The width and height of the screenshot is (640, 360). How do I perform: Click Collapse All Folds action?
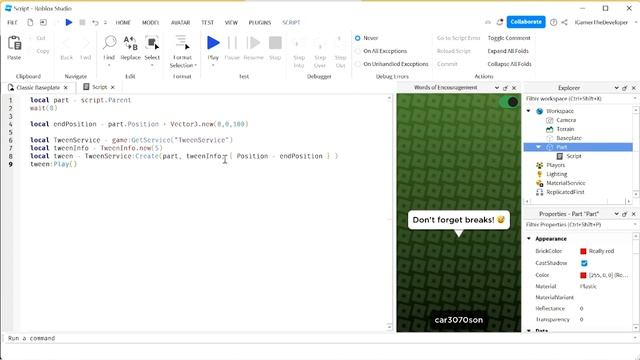[509, 64]
